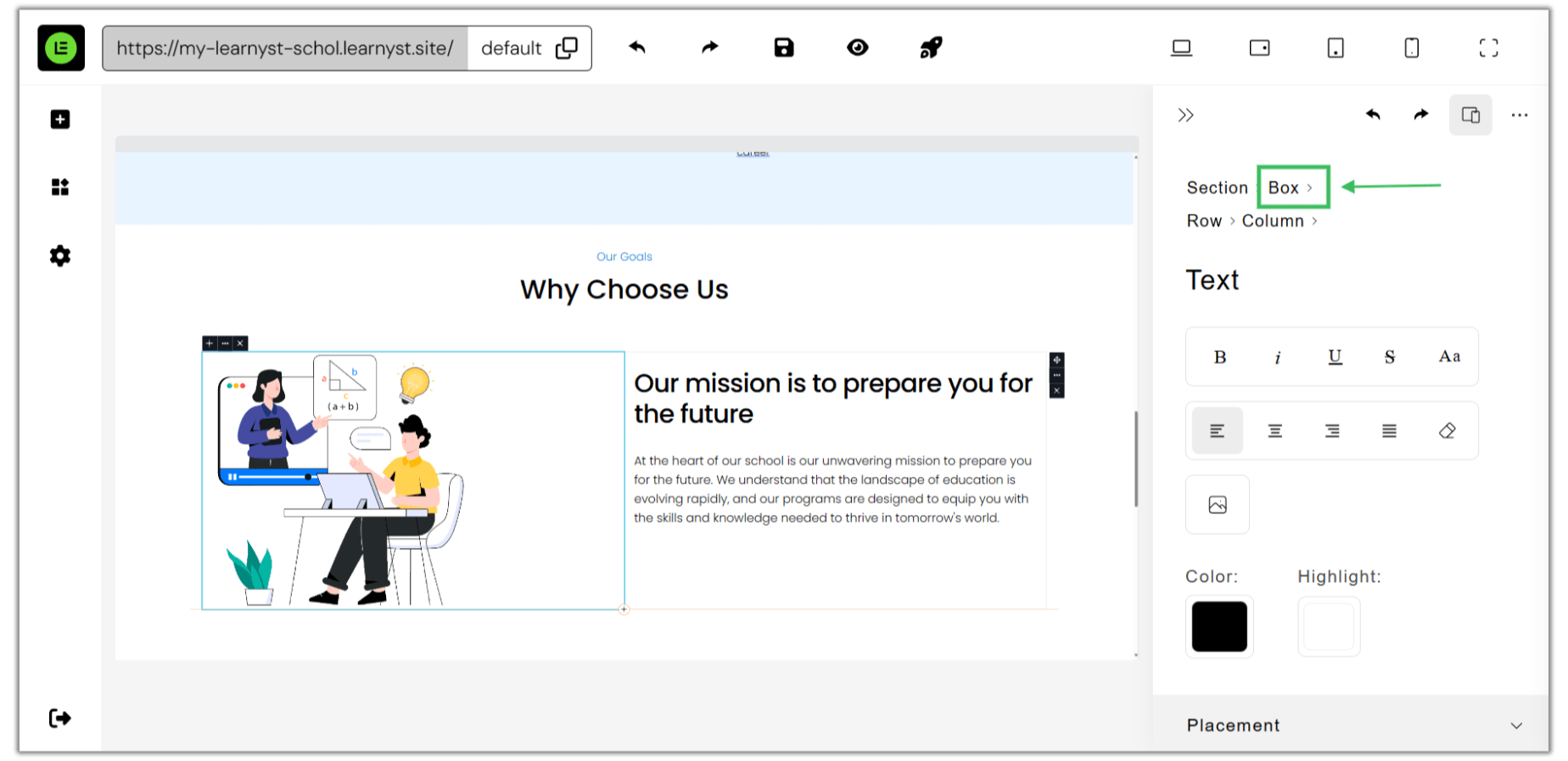Insert image via the picture icon
The height and width of the screenshot is (761, 1568).
click(x=1218, y=505)
